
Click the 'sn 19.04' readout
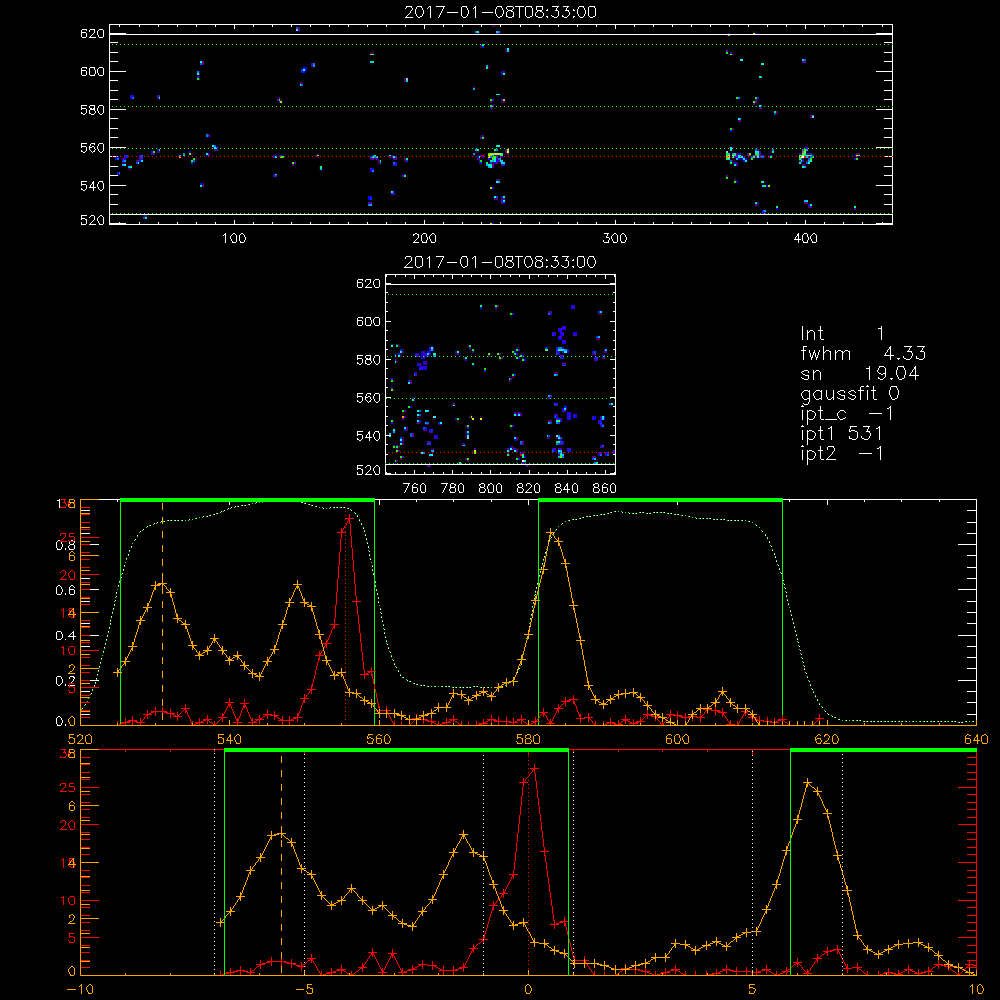860,373
